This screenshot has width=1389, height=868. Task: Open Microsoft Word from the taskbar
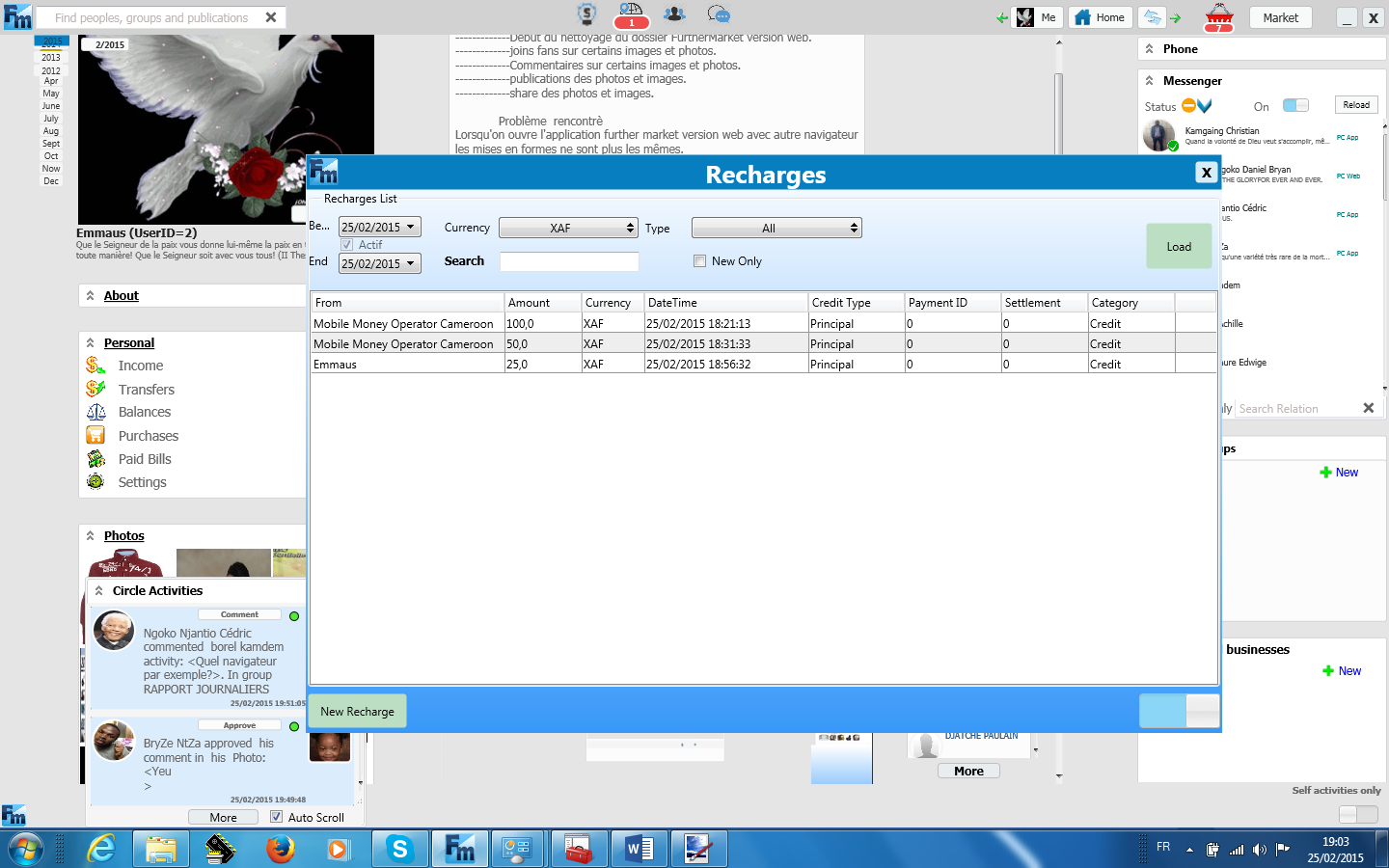coord(639,849)
